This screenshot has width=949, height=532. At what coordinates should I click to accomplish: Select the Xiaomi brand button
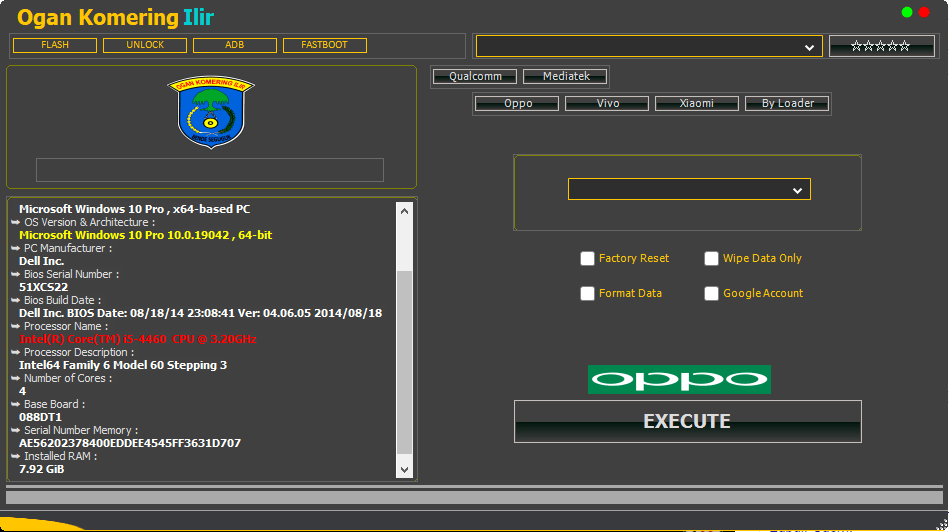[x=697, y=103]
